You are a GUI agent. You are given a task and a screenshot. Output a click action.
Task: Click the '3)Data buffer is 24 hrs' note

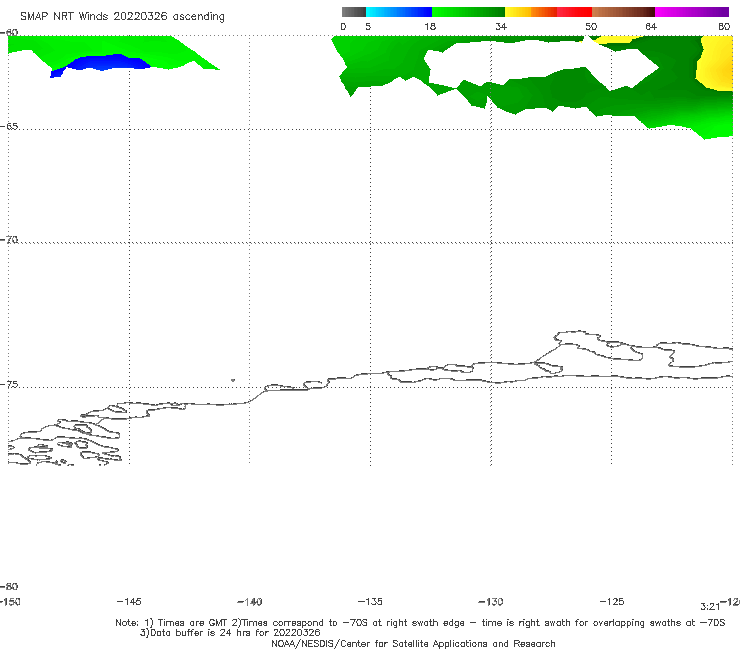tap(230, 633)
